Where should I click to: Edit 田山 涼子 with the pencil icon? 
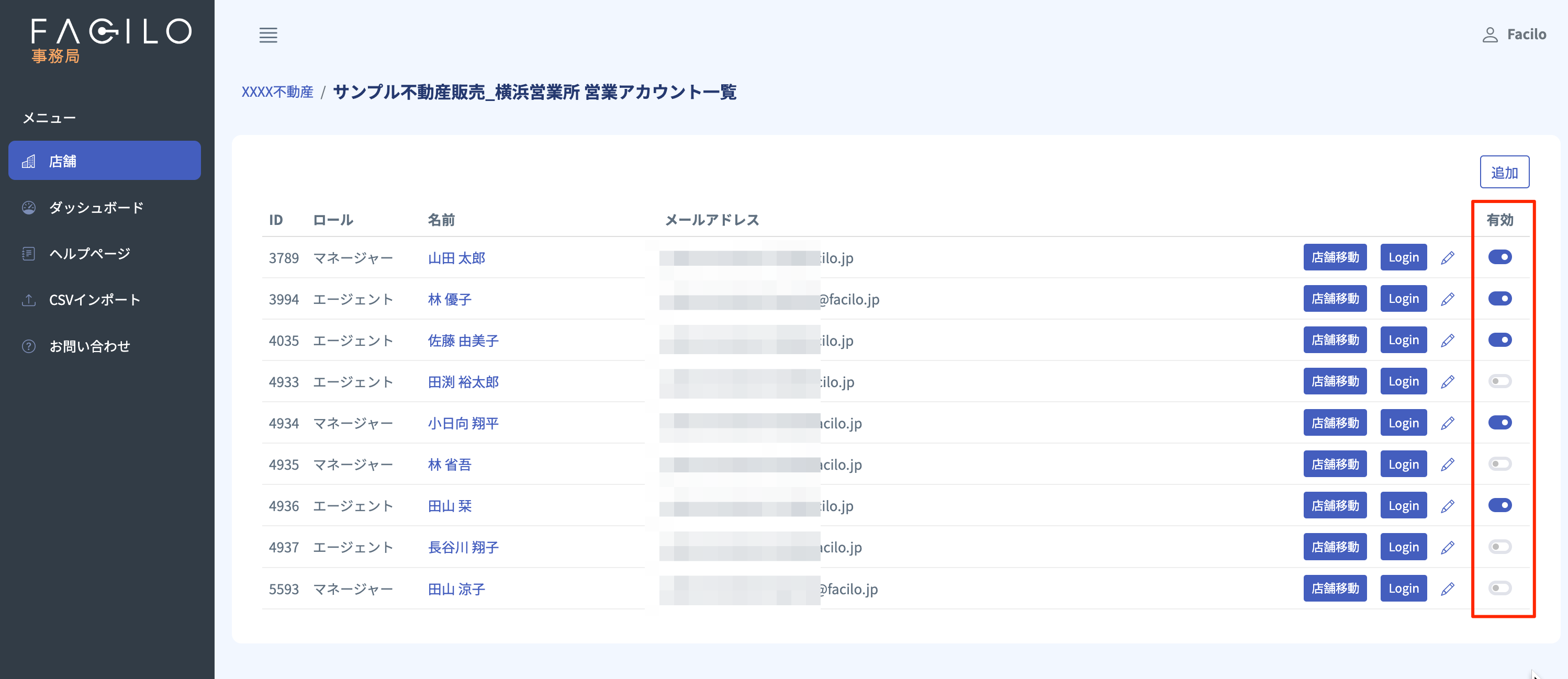(x=1448, y=589)
